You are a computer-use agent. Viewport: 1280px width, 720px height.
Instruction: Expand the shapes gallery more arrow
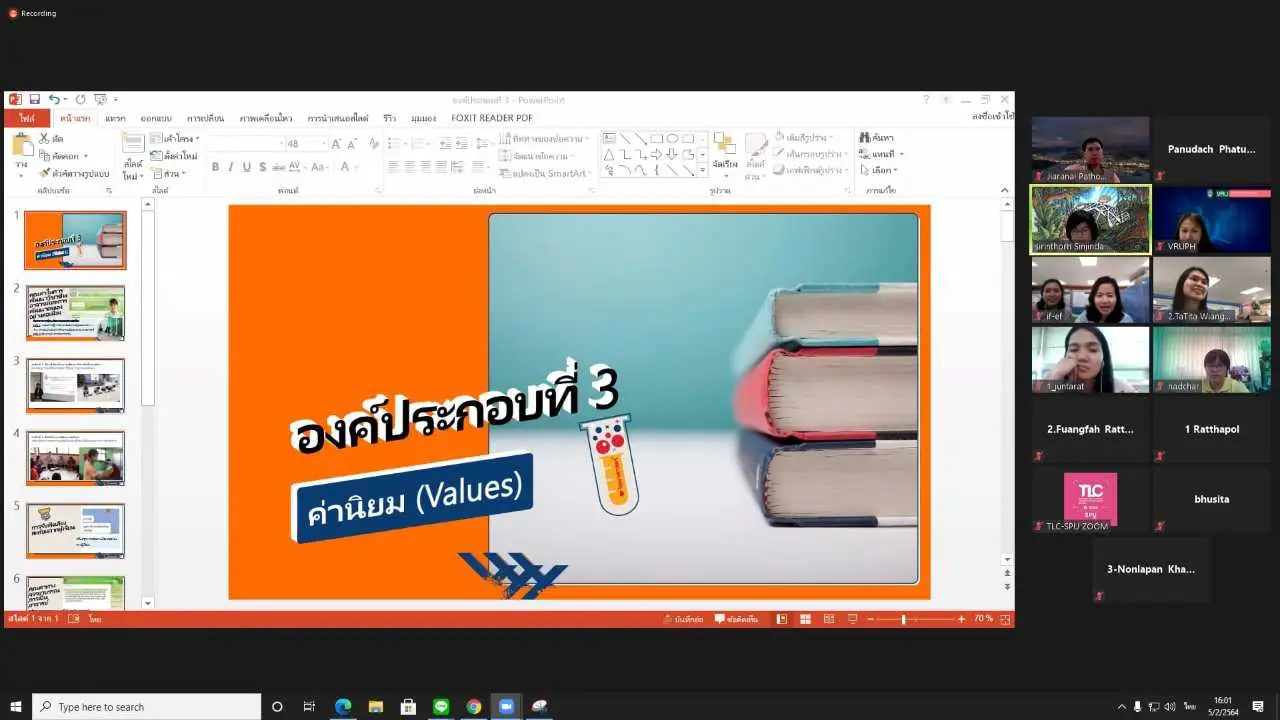[x=702, y=170]
